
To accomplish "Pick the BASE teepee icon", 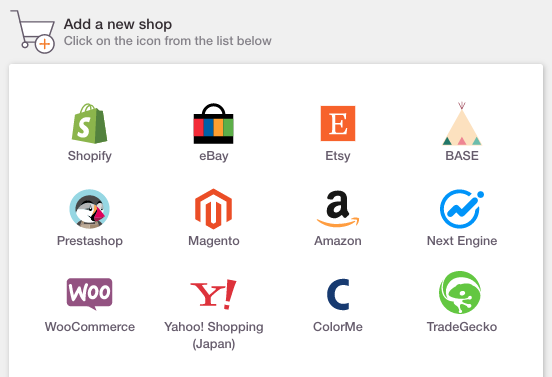I will (x=462, y=124).
